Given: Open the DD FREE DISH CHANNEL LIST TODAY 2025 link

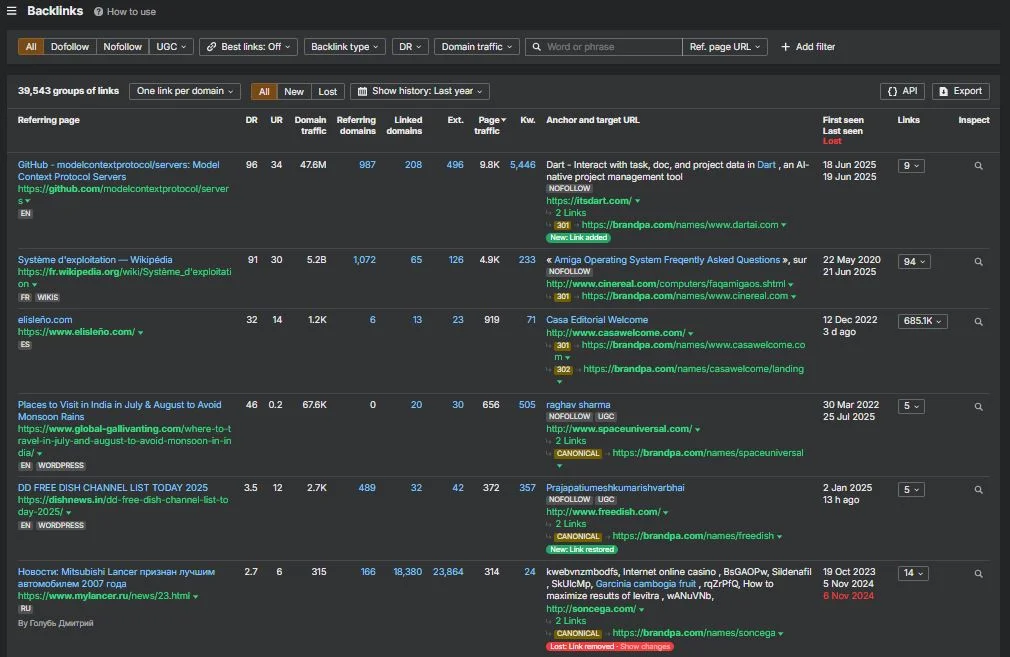Looking at the screenshot, I should tap(113, 488).
